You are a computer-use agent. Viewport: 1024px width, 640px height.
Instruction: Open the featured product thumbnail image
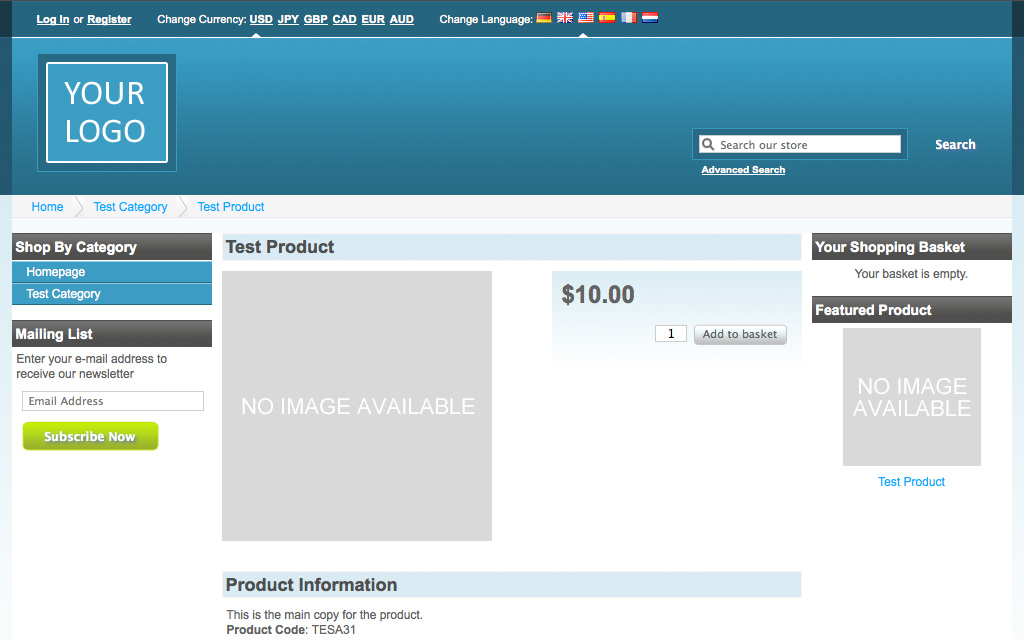pos(911,397)
